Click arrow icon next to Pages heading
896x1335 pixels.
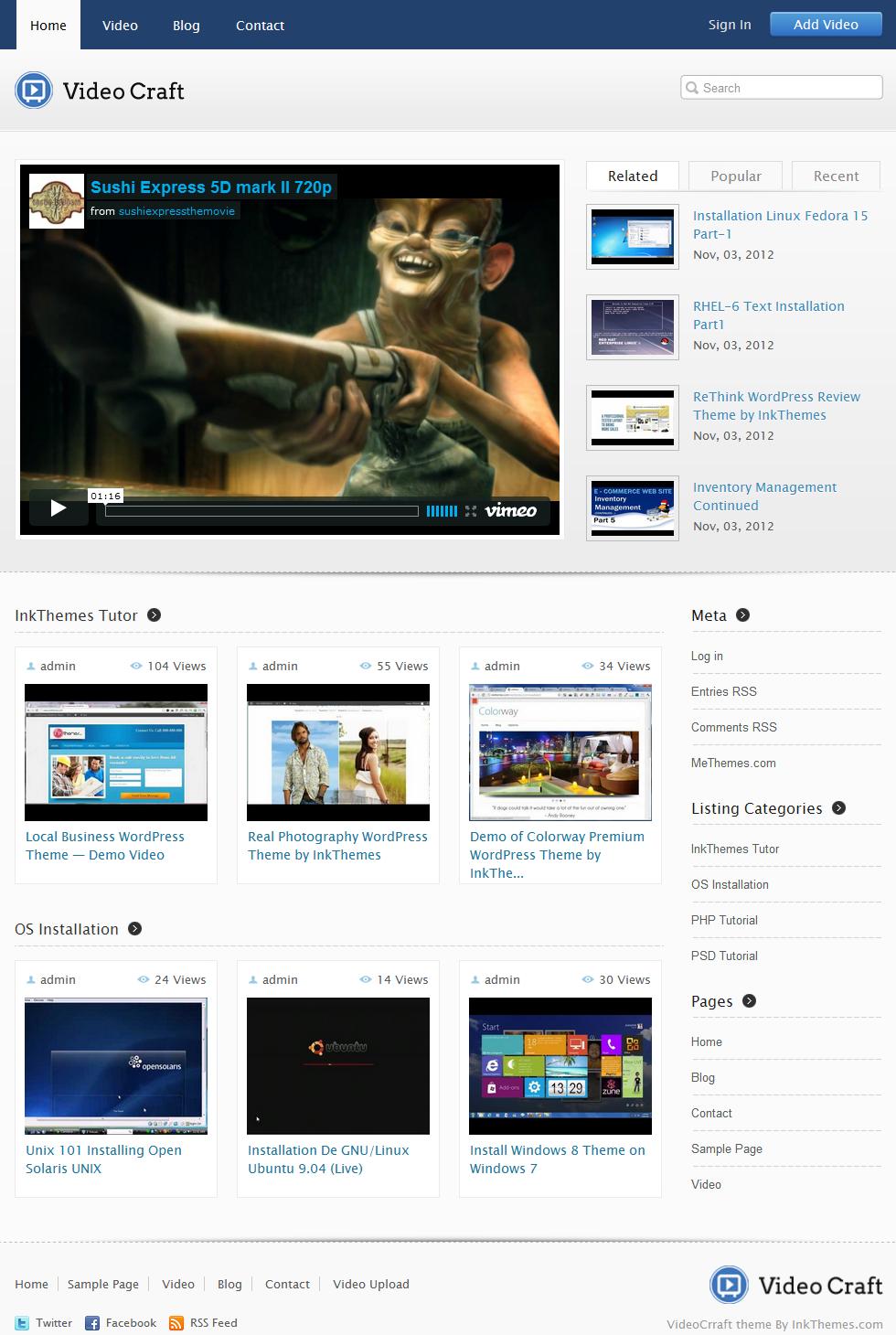tap(750, 1001)
